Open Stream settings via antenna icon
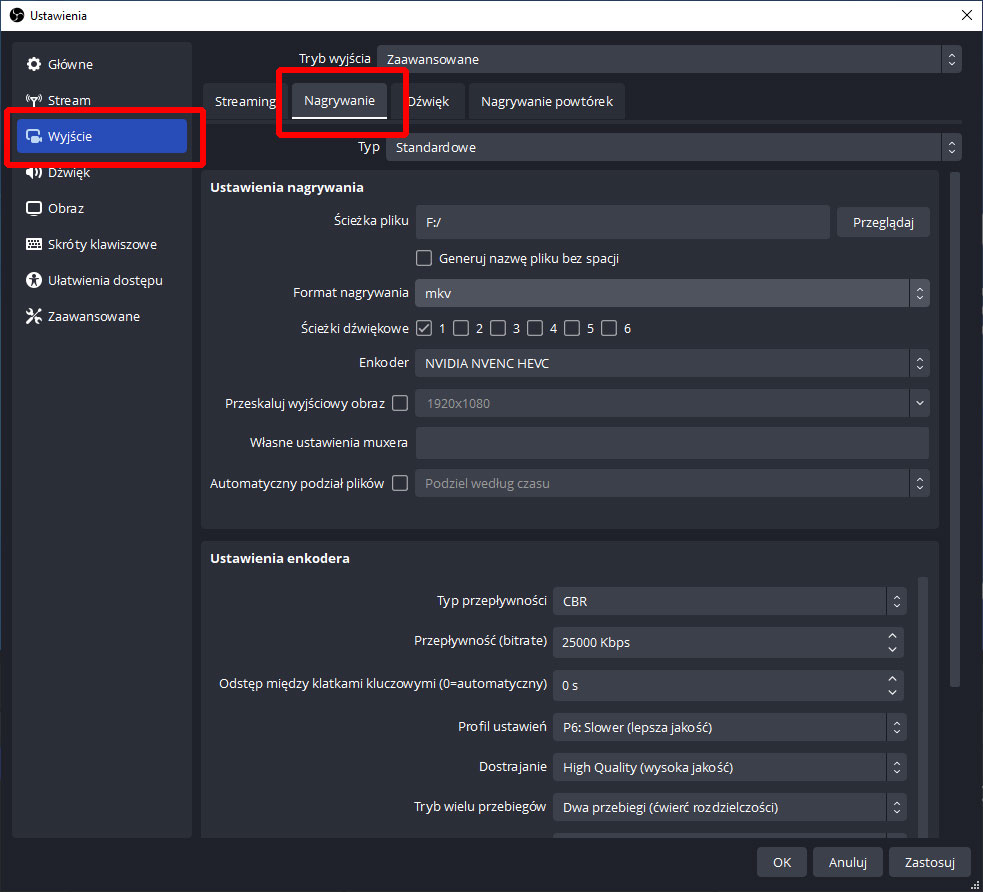Viewport: 983px width, 892px height. click(34, 101)
